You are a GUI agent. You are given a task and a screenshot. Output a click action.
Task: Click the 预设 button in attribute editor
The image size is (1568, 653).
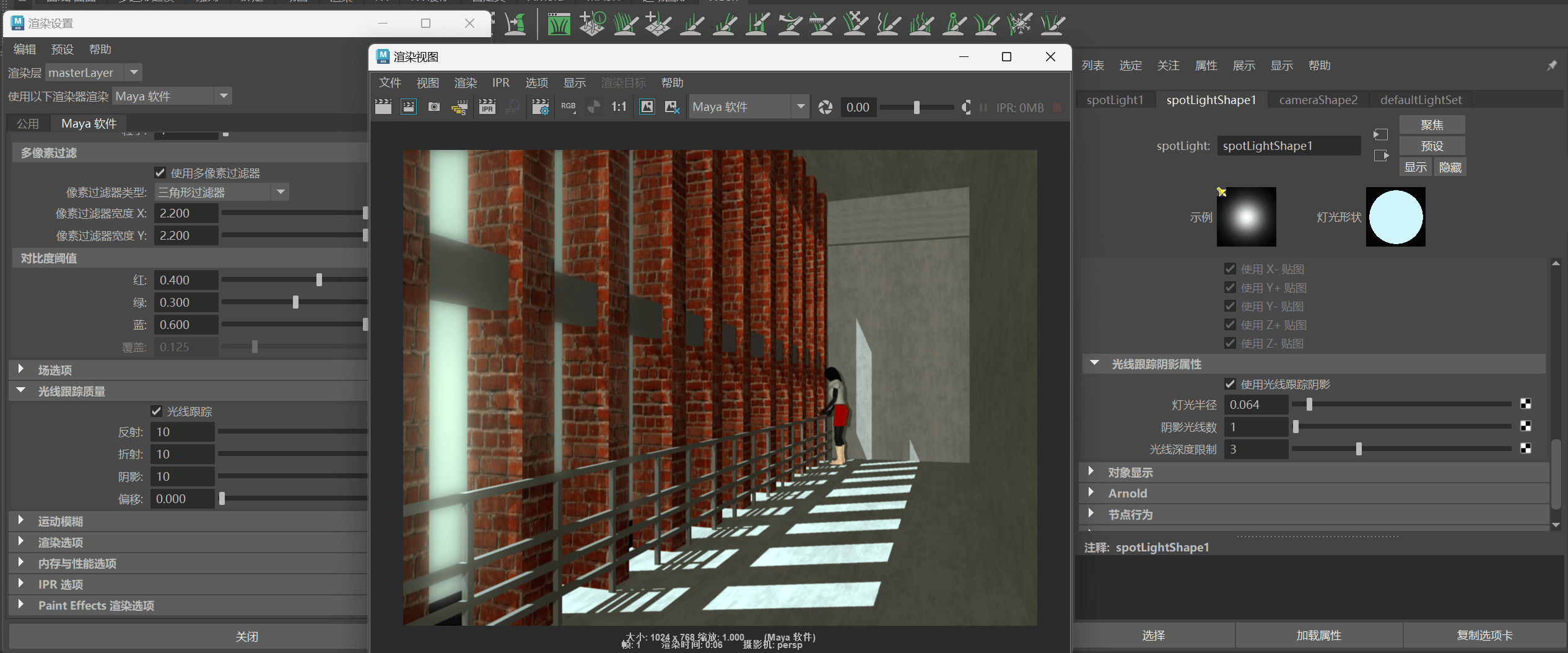1432,146
